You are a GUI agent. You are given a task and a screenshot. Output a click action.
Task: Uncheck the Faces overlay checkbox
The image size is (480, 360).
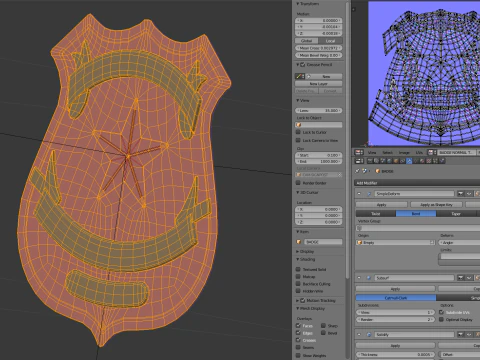click(298, 325)
